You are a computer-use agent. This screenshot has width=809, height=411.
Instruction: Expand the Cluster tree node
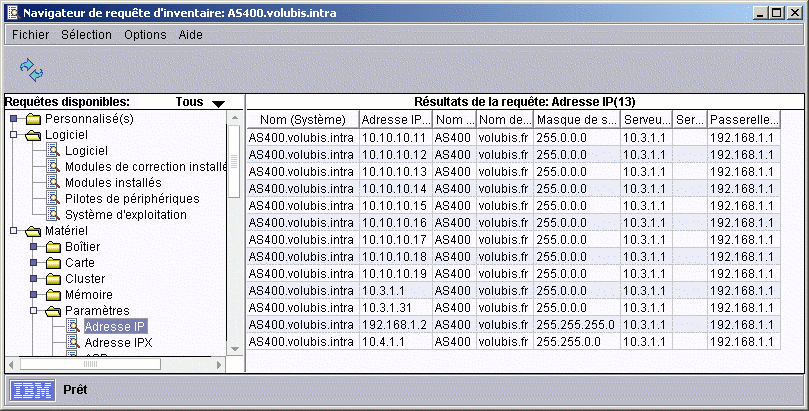(x=34, y=279)
